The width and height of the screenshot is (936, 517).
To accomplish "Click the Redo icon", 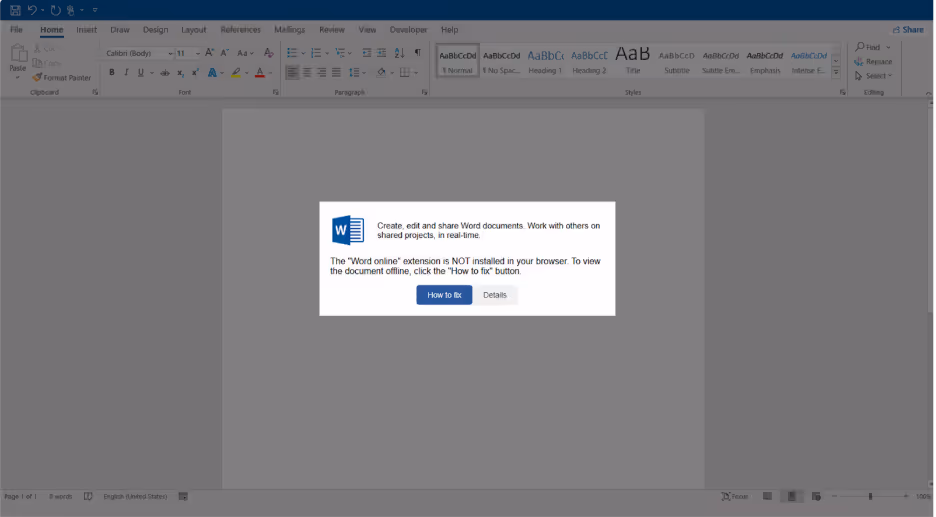I will click(56, 10).
